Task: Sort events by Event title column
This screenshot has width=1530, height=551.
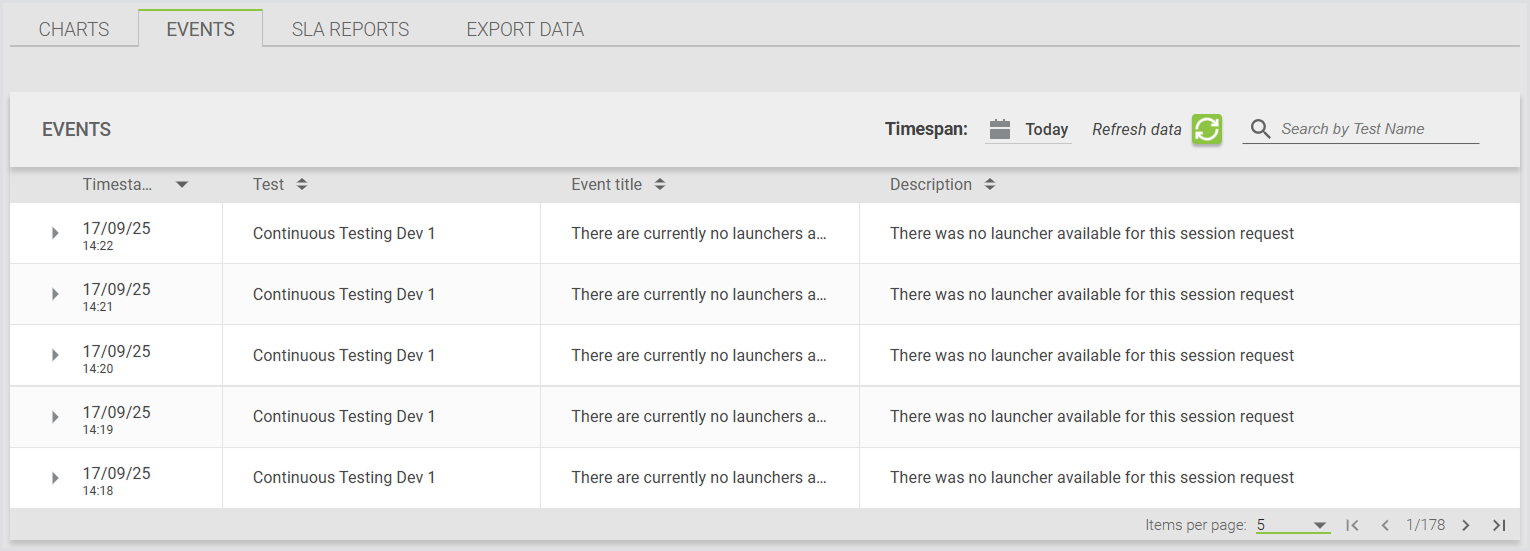Action: click(660, 185)
